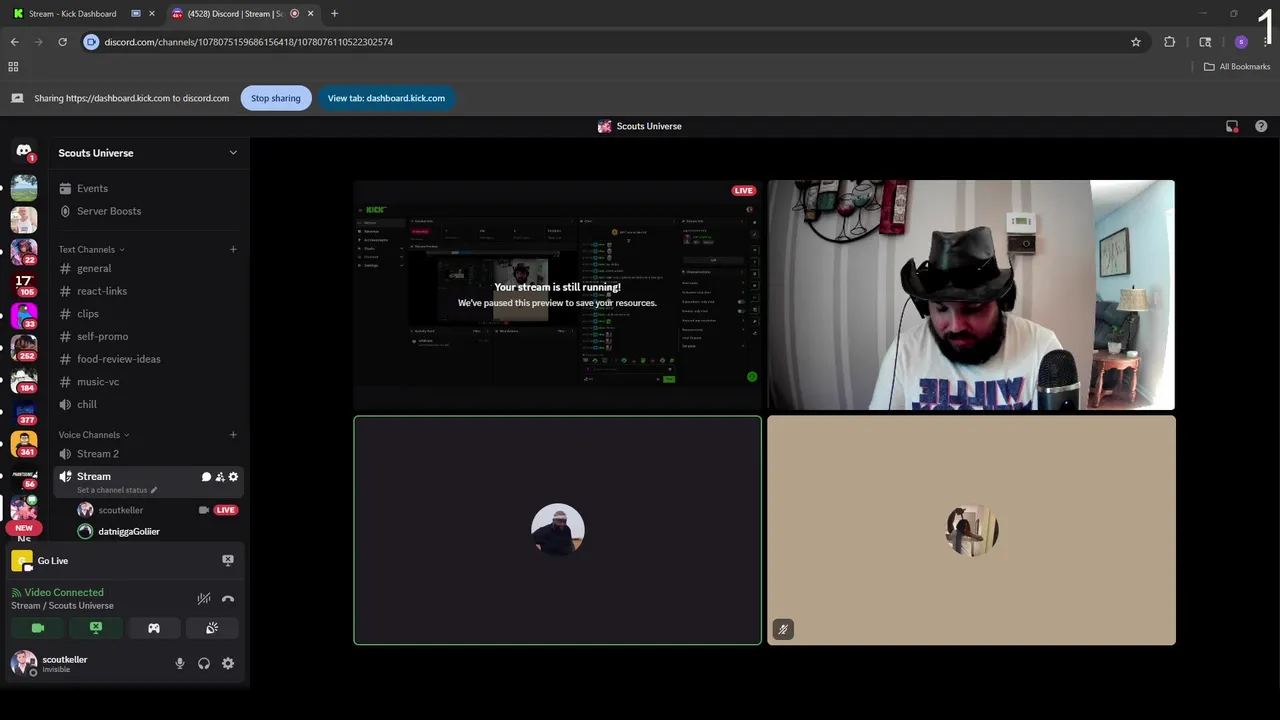Open Chrome profile avatar
The width and height of the screenshot is (1280, 720).
pyautogui.click(x=1241, y=42)
